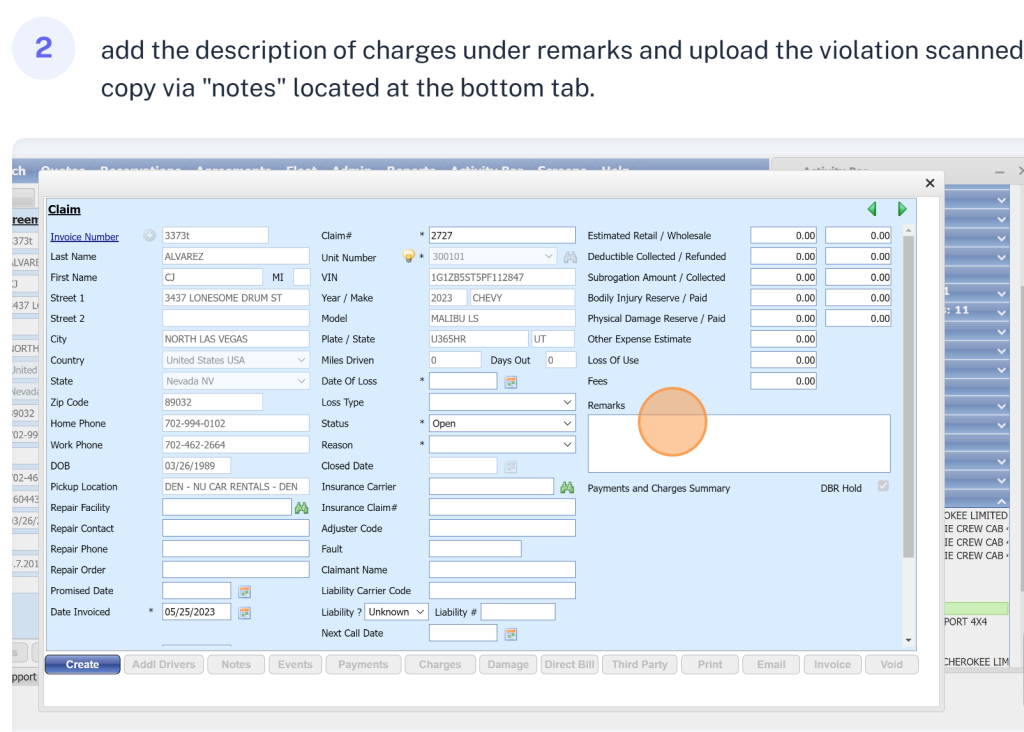
Task: Click binoculars search icon beside Repair Facility
Action: pyautogui.click(x=301, y=508)
